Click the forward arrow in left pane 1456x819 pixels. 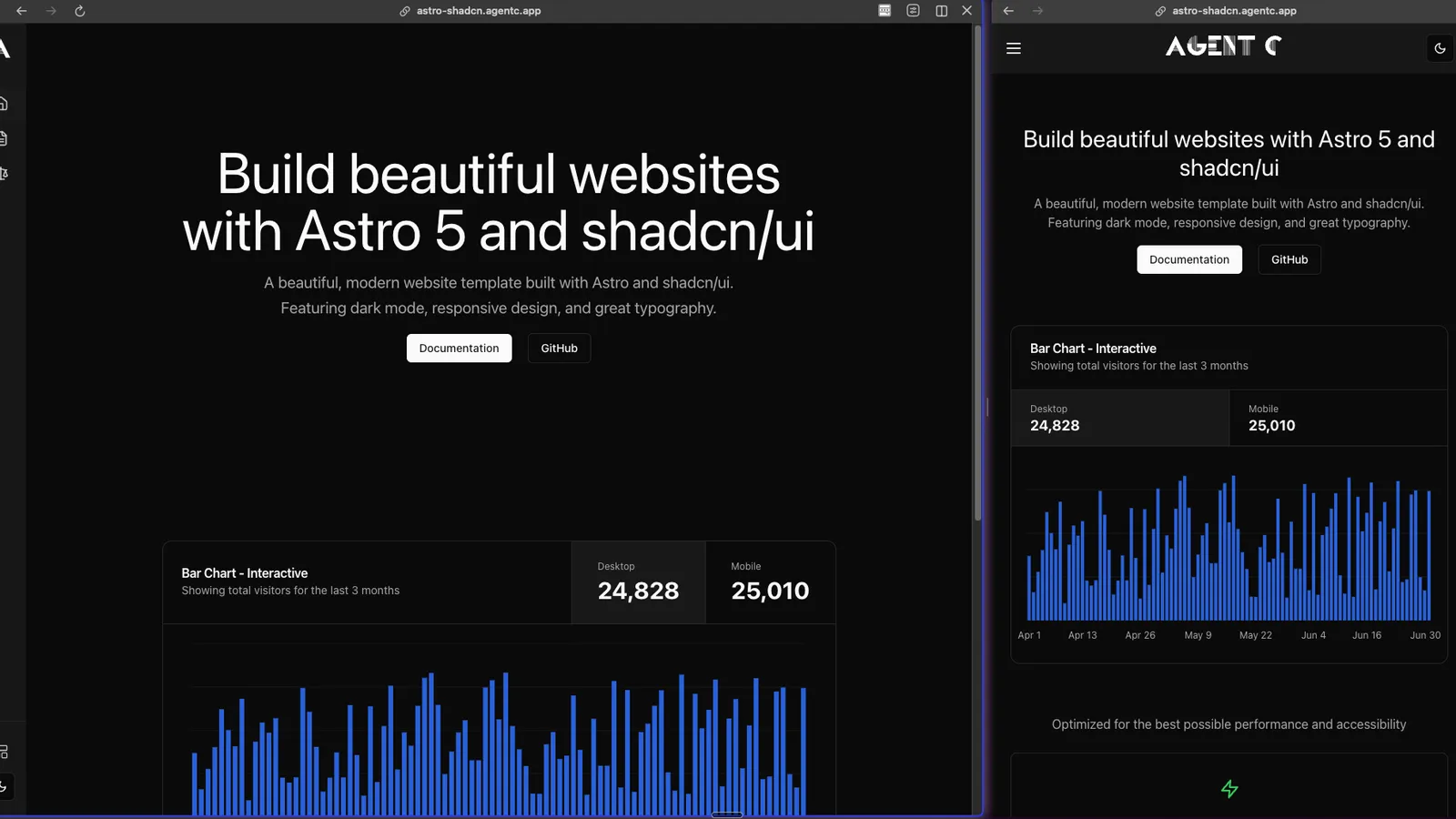coord(51,11)
